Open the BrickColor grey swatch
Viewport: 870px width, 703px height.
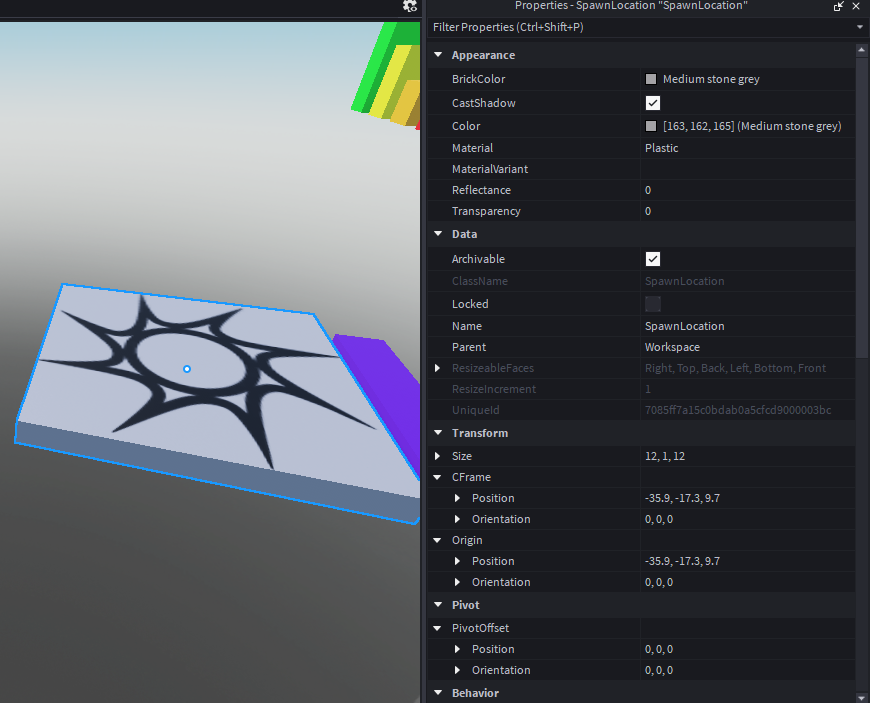pyautogui.click(x=651, y=79)
